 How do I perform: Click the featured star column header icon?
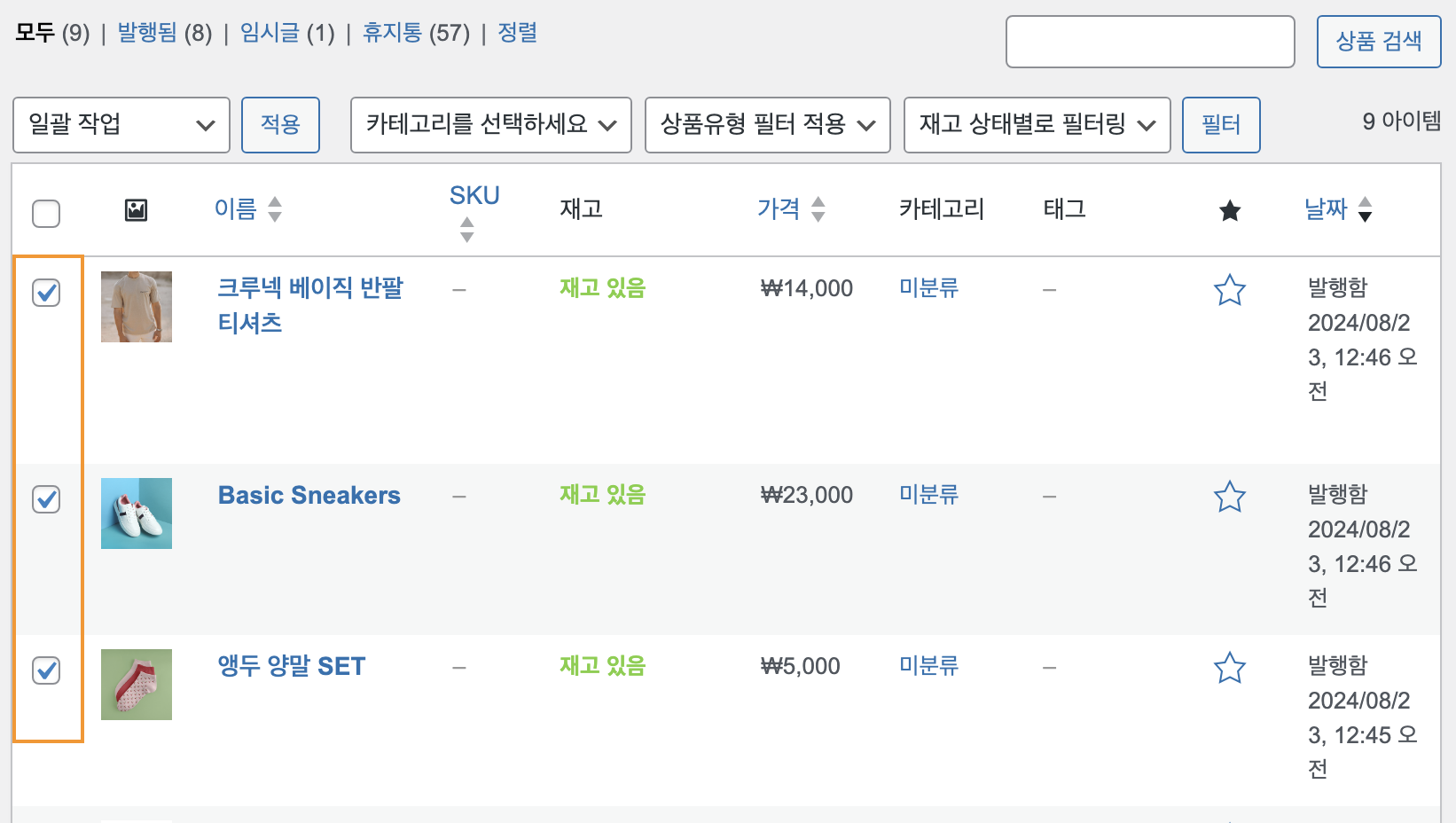point(1230,210)
